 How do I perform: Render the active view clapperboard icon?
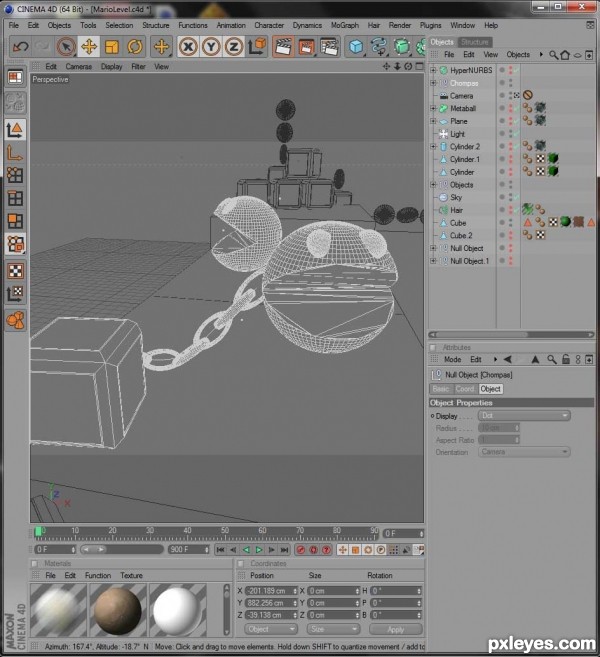[x=283, y=47]
